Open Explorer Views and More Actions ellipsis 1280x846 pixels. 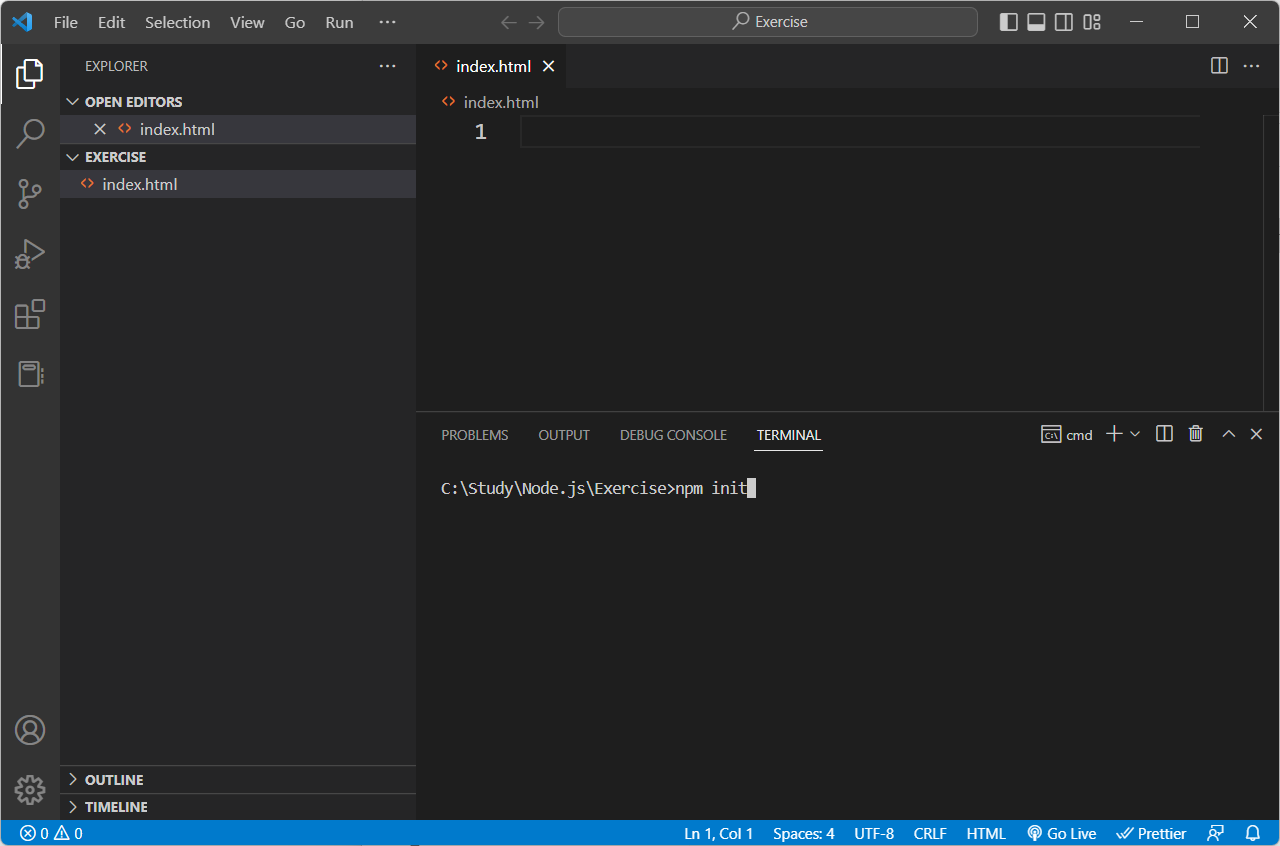[x=387, y=66]
